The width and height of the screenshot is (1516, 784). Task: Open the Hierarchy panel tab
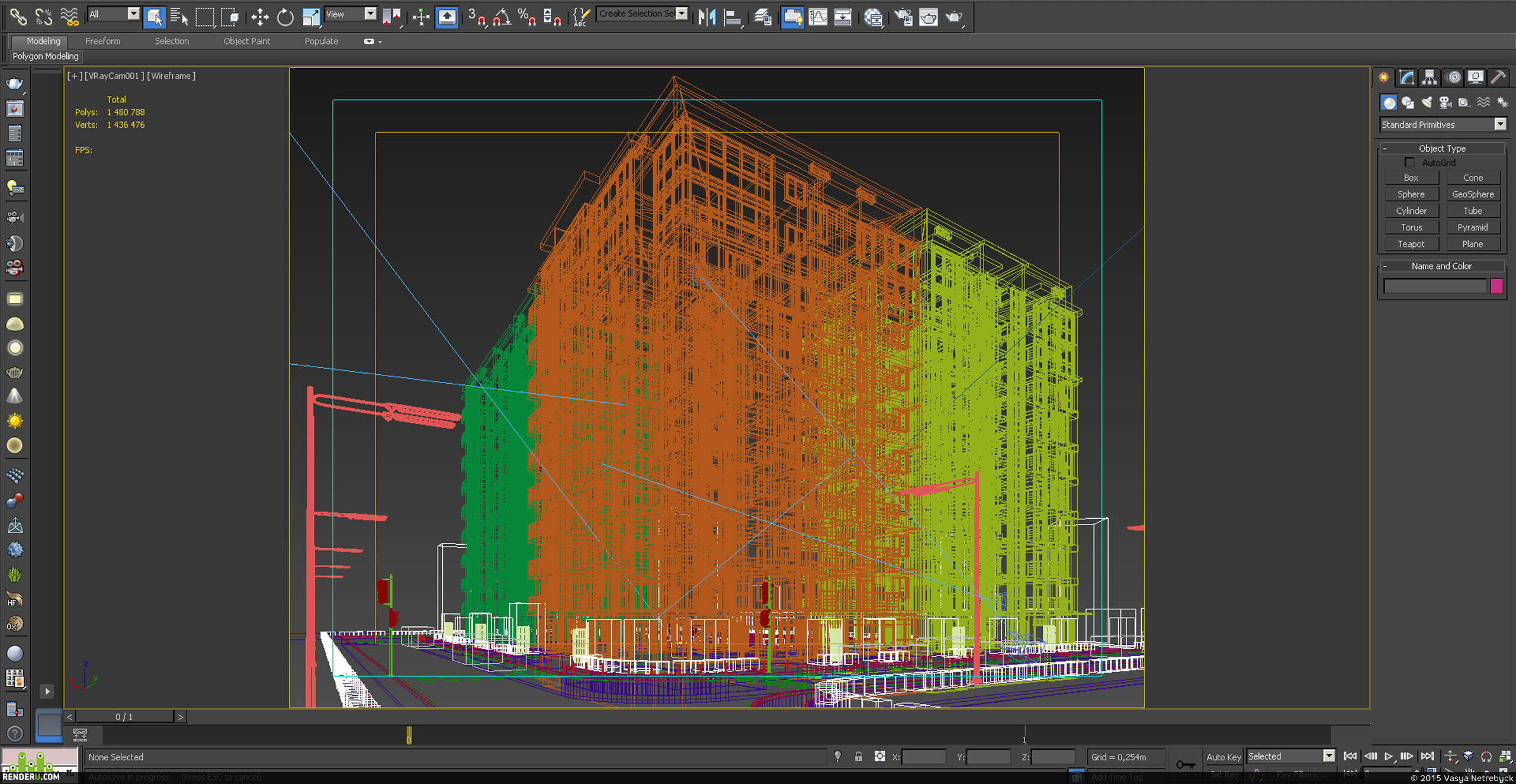(x=1430, y=77)
